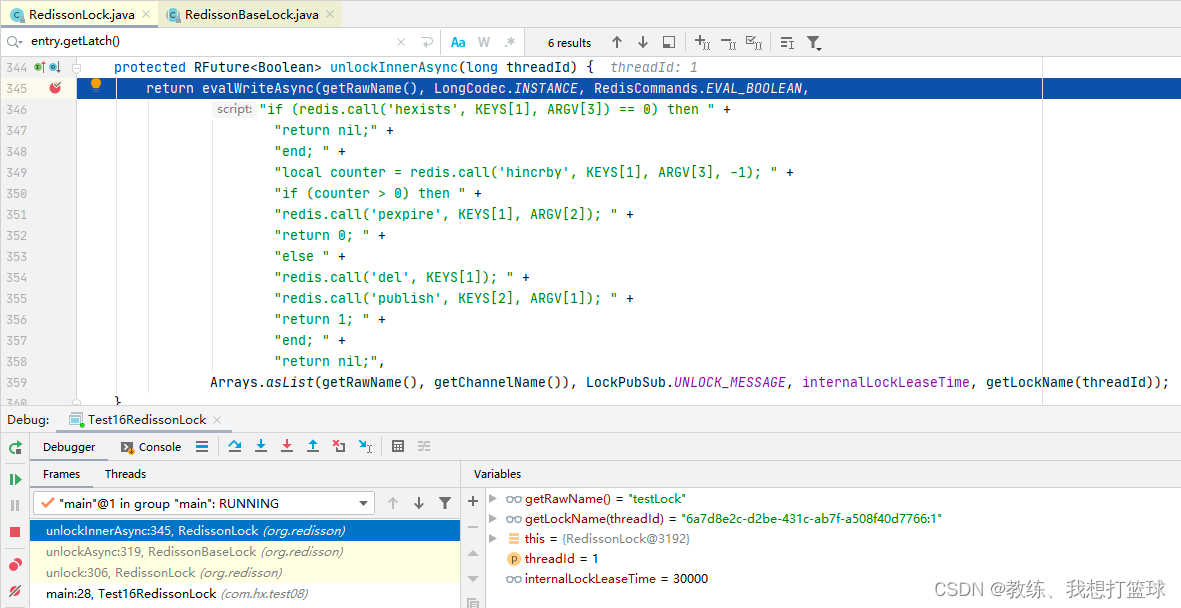
Task: Click the Step Over debugger icon
Action: point(236,446)
